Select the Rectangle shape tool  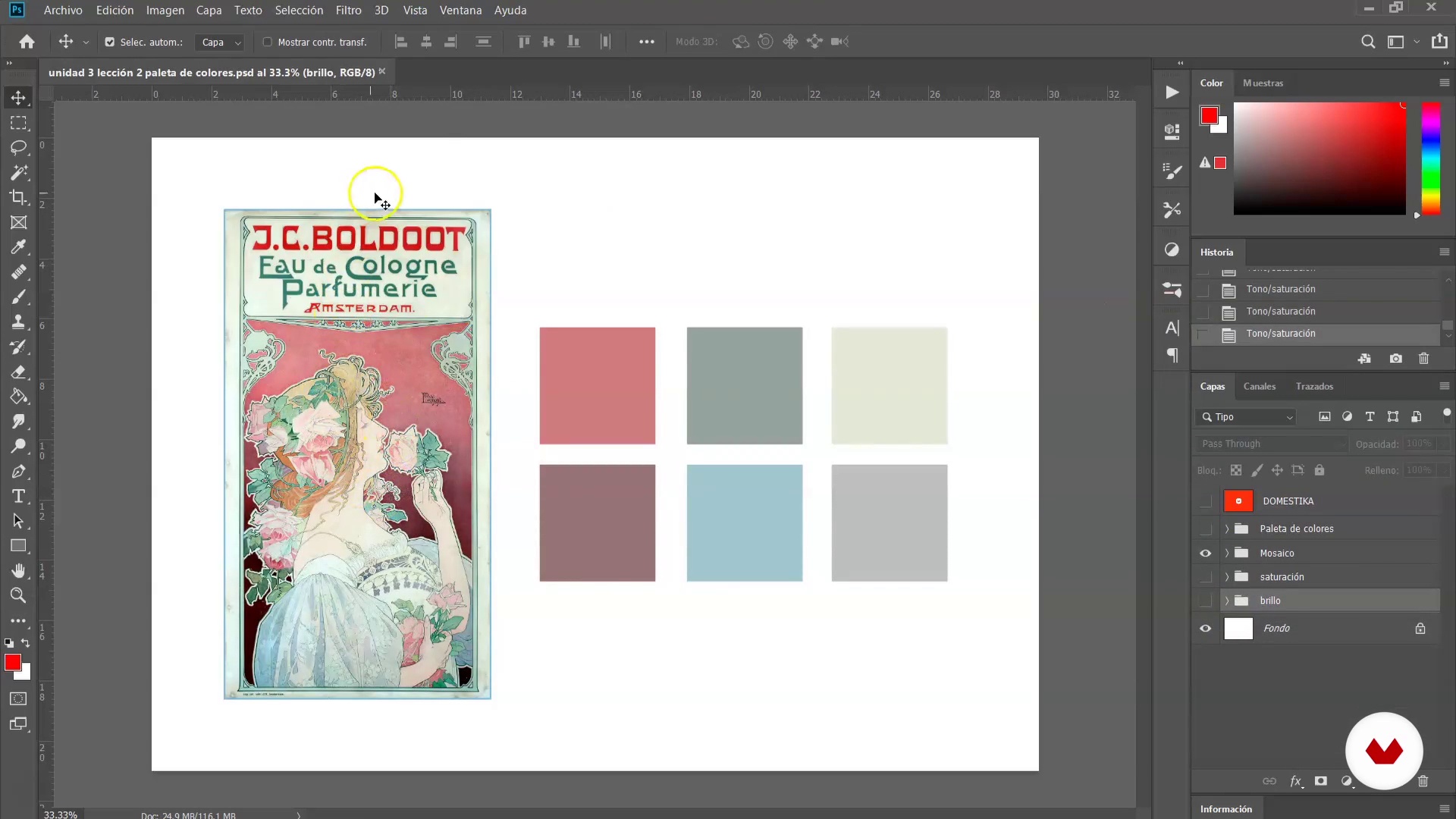[x=18, y=546]
